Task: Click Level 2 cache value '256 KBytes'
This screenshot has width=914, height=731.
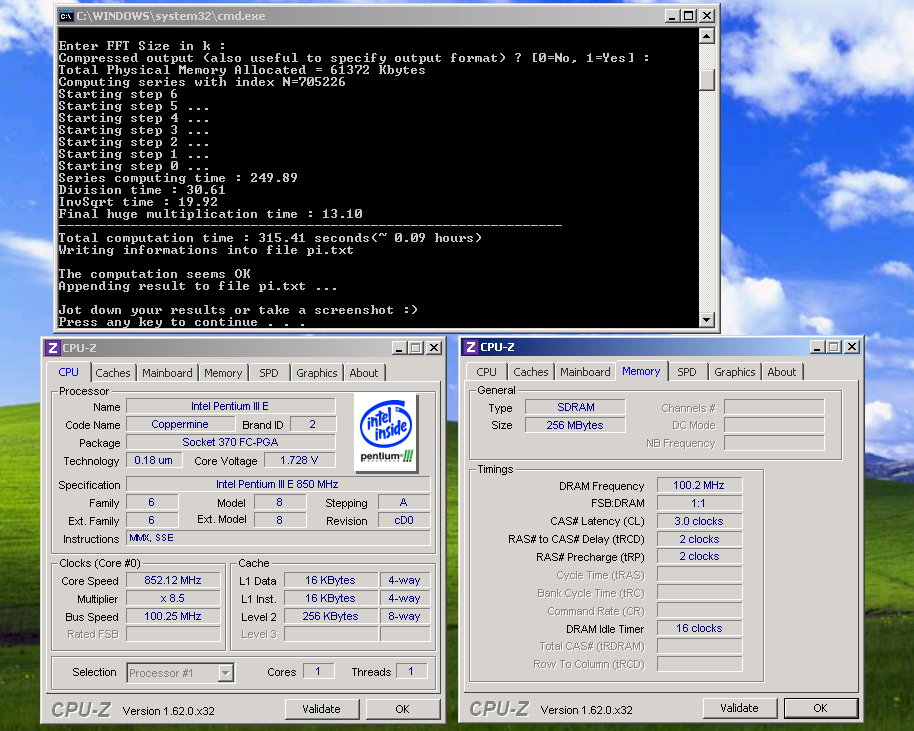Action: click(x=331, y=616)
